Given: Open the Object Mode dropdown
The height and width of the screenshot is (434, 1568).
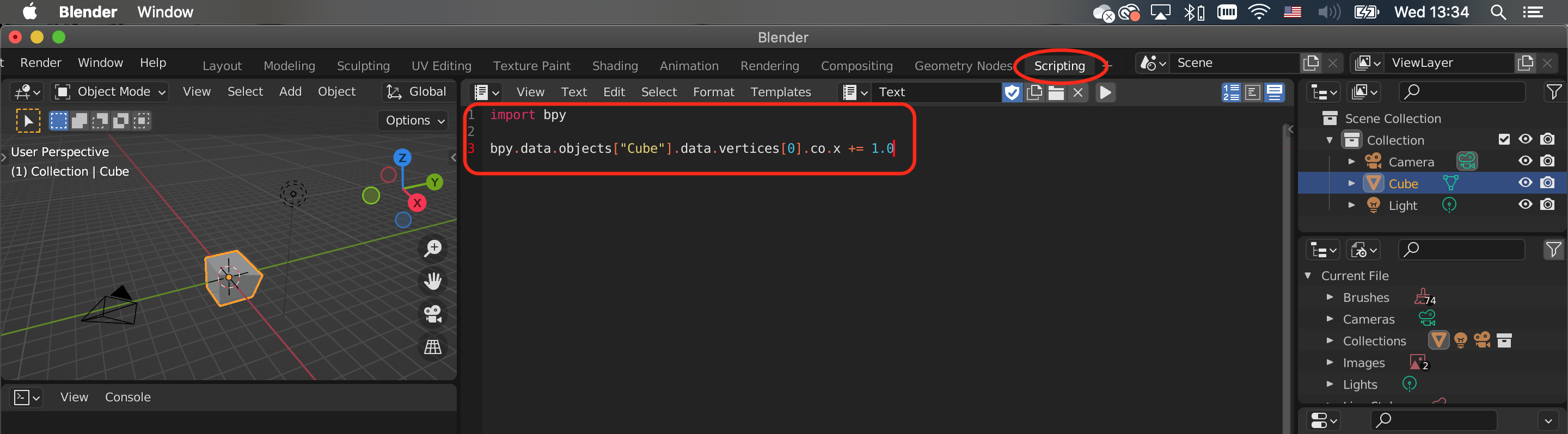Looking at the screenshot, I should coord(110,92).
